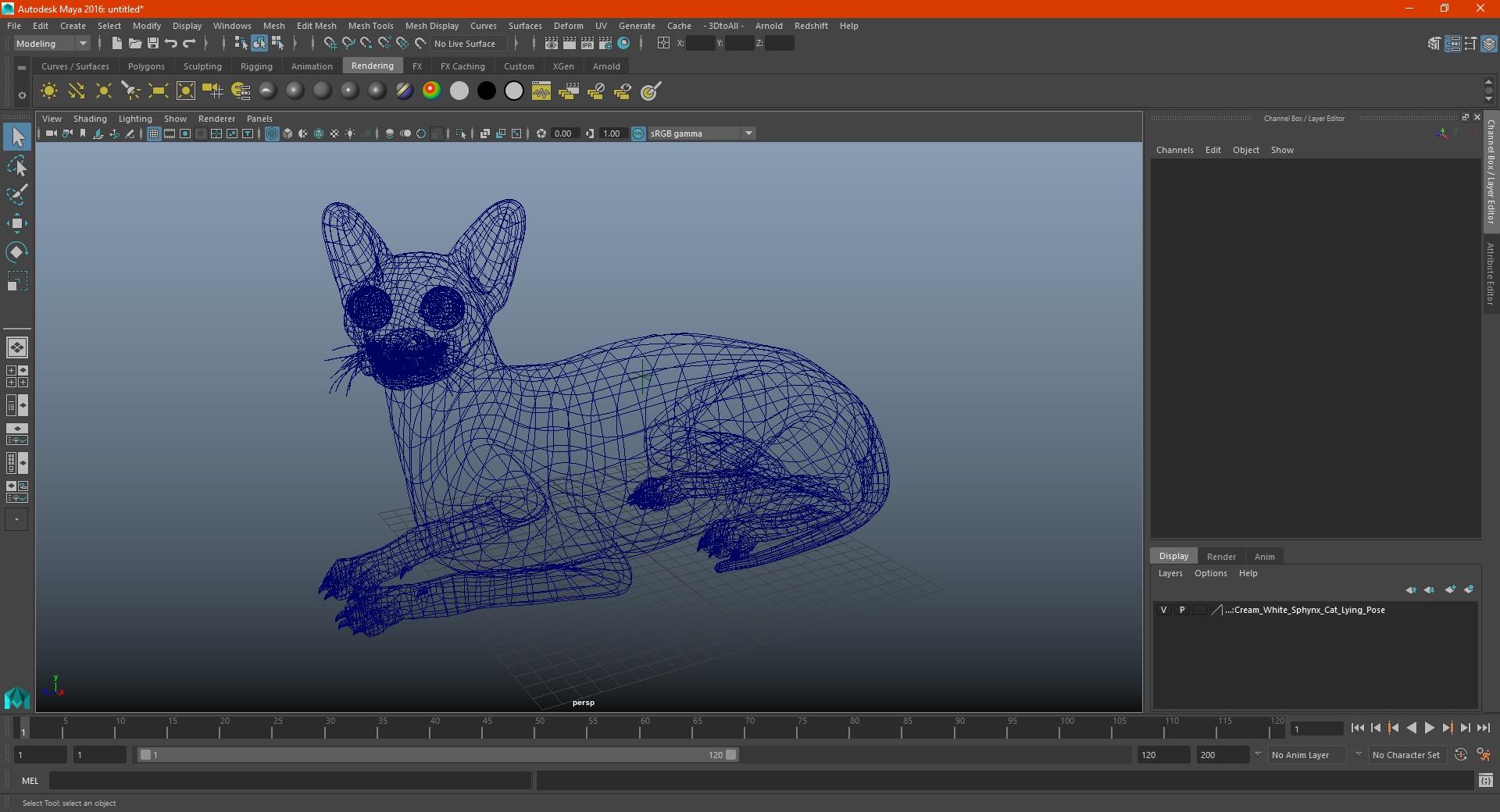This screenshot has width=1500, height=812.
Task: Click the Save Scene disk icon
Action: click(153, 43)
